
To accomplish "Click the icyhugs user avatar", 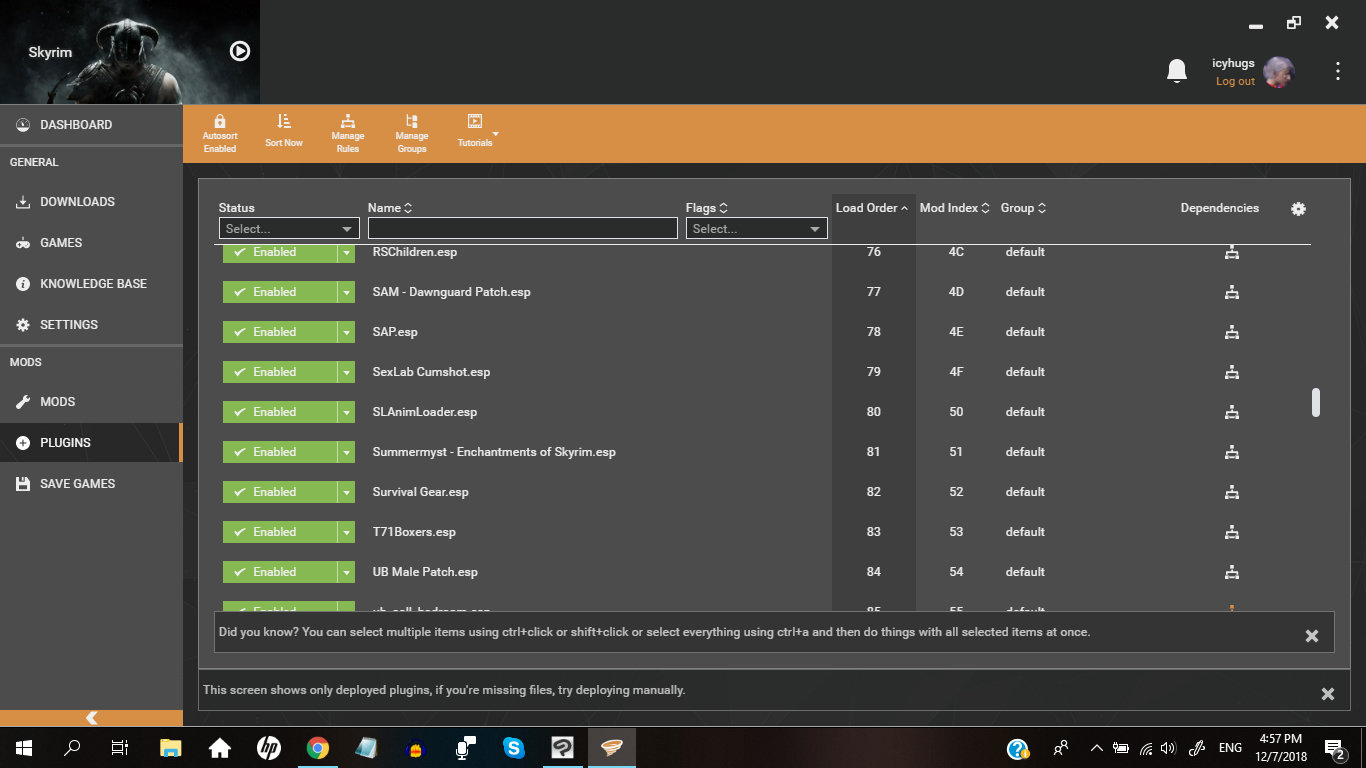I will tap(1279, 72).
